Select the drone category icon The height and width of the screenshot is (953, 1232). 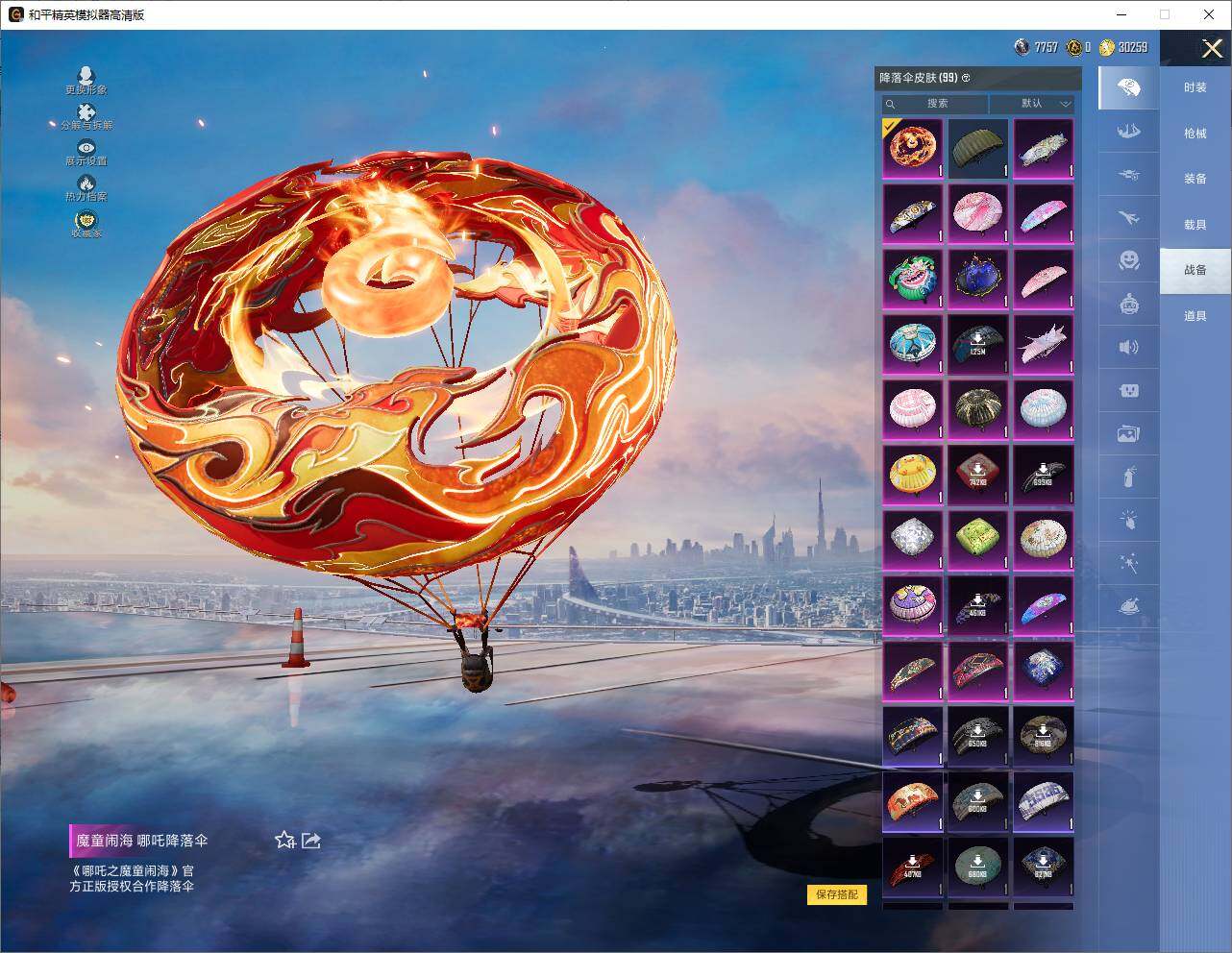click(x=1129, y=175)
